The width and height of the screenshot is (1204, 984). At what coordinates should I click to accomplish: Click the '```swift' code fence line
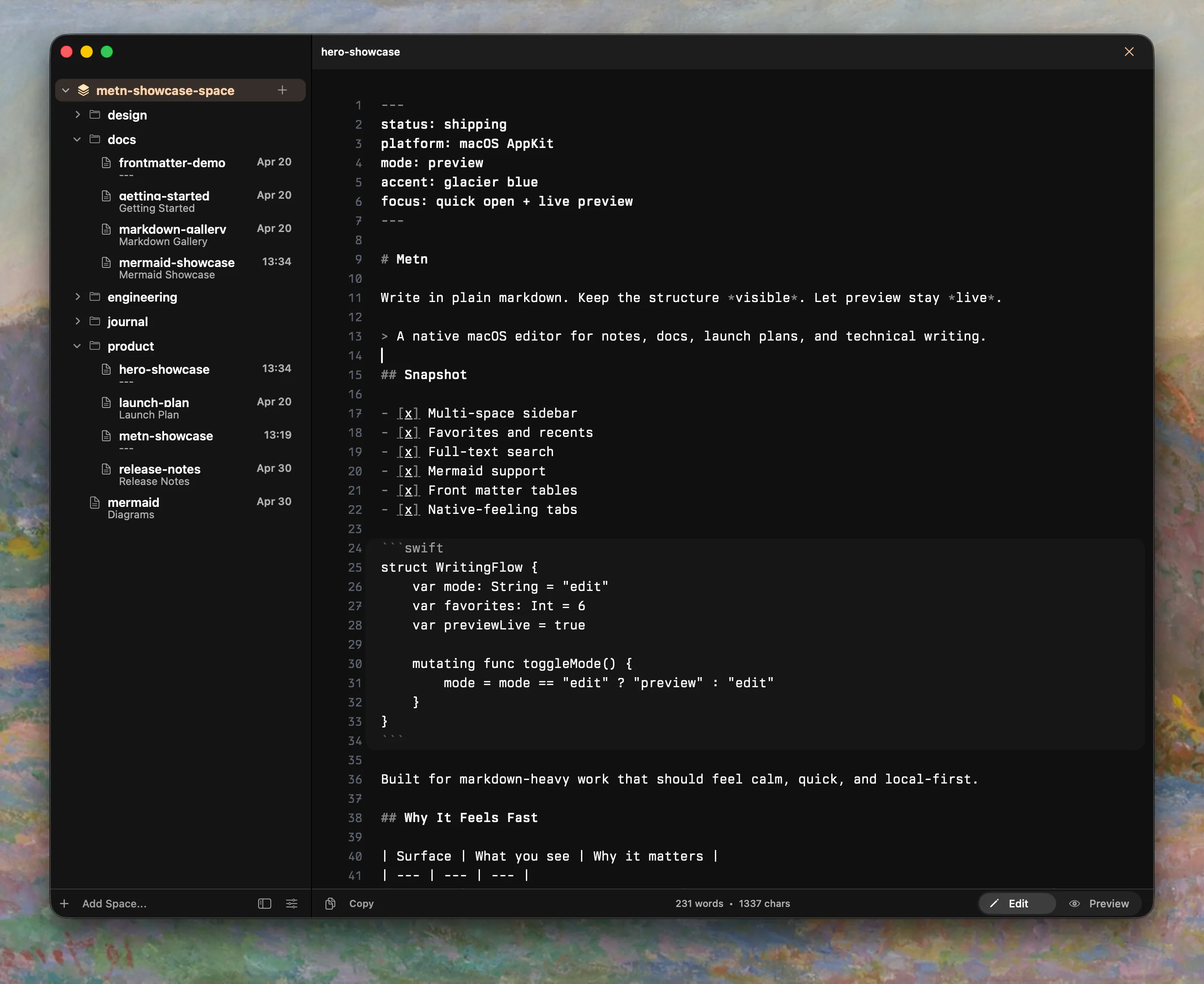(x=413, y=548)
